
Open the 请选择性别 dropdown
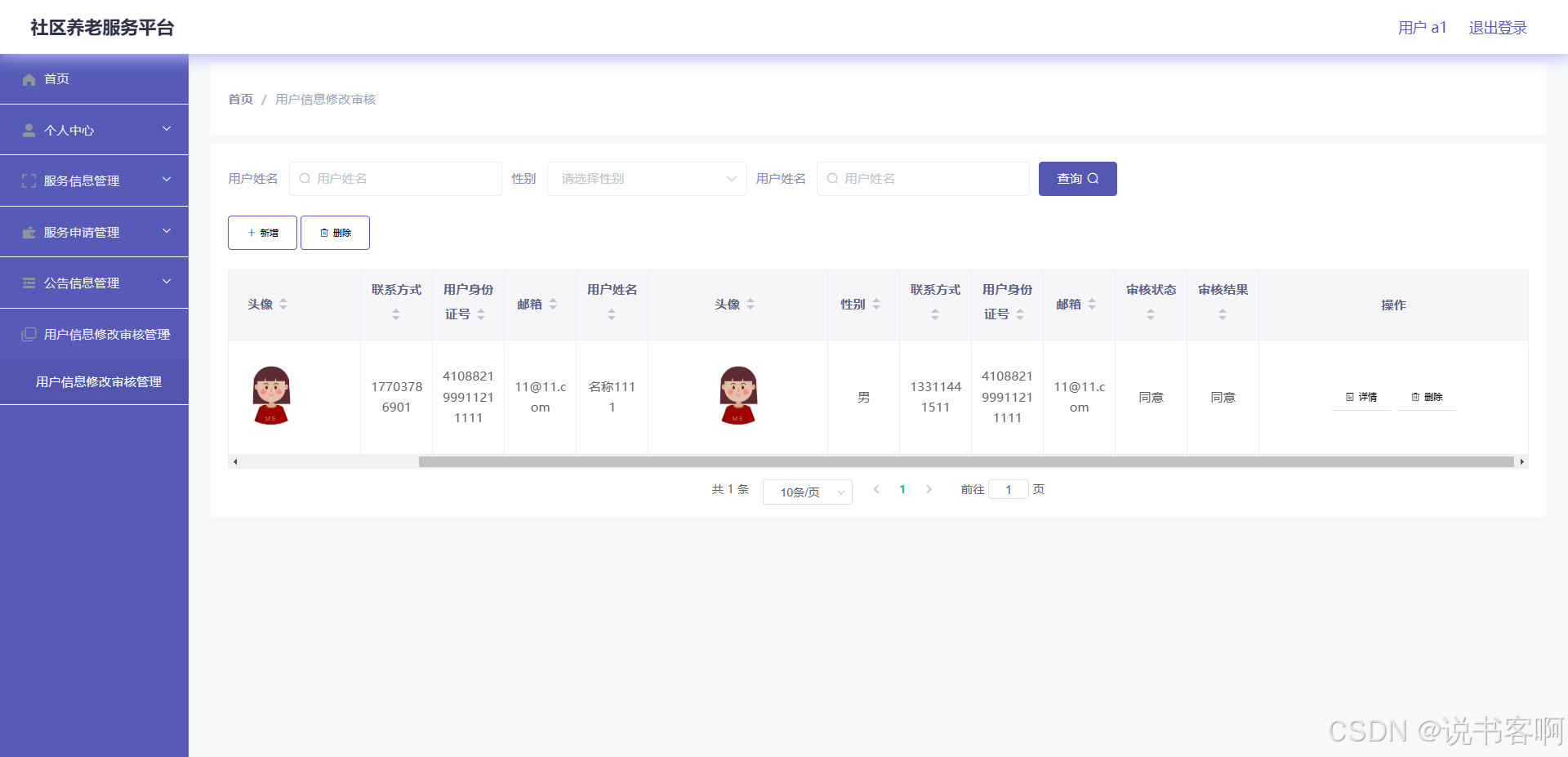(647, 179)
